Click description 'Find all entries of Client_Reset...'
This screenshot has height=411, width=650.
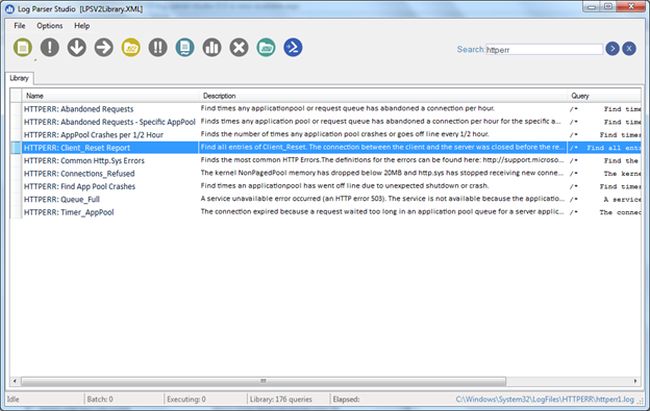[x=382, y=147]
